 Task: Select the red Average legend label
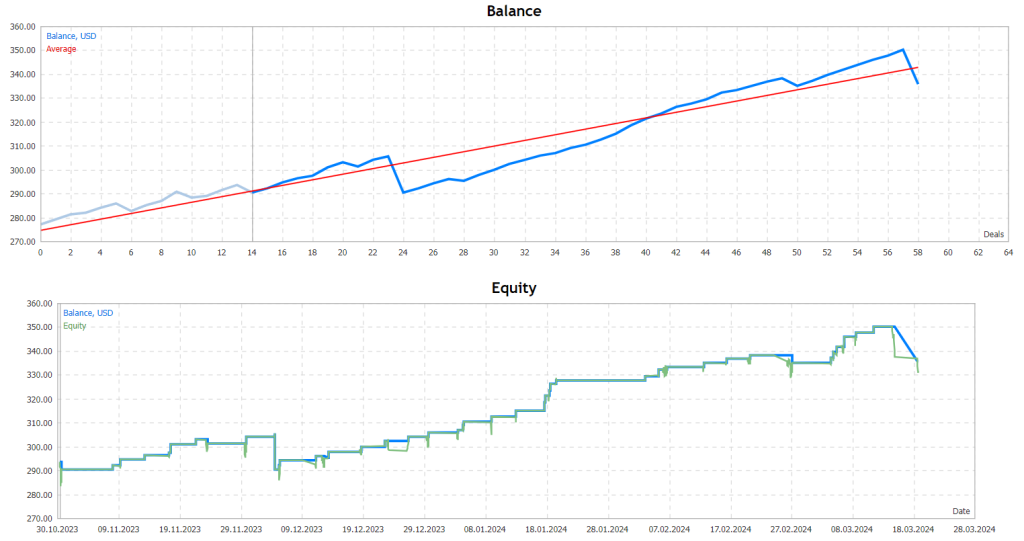[x=61, y=49]
